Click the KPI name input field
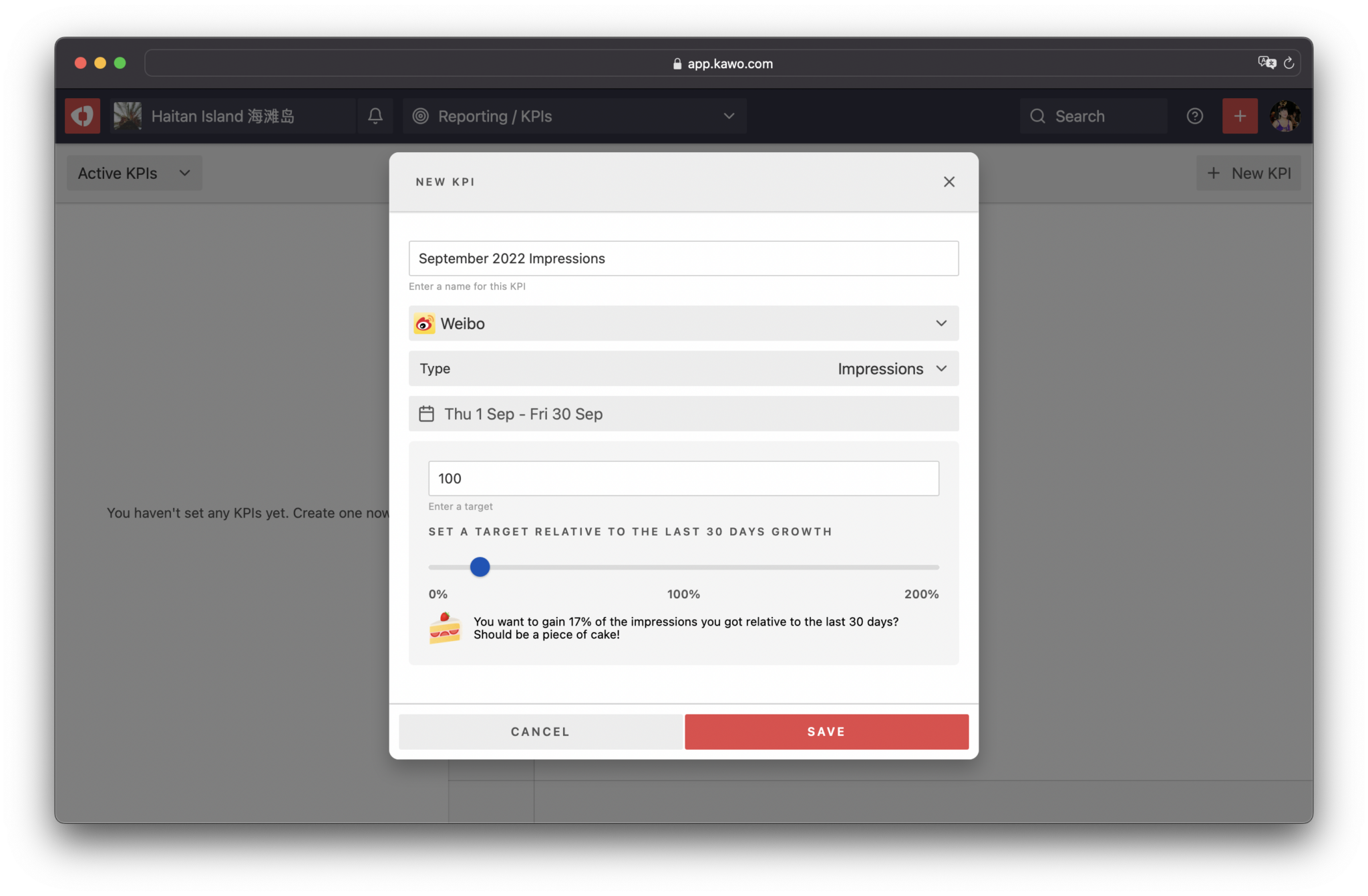 (x=683, y=258)
